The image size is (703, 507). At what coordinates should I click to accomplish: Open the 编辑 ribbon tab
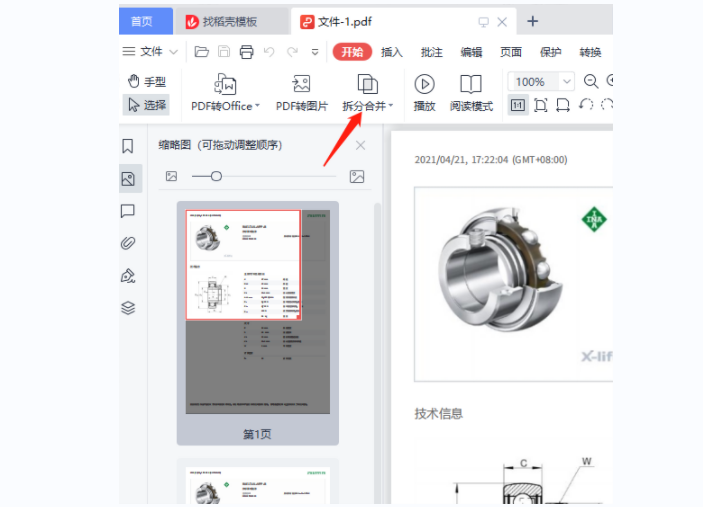pos(471,52)
